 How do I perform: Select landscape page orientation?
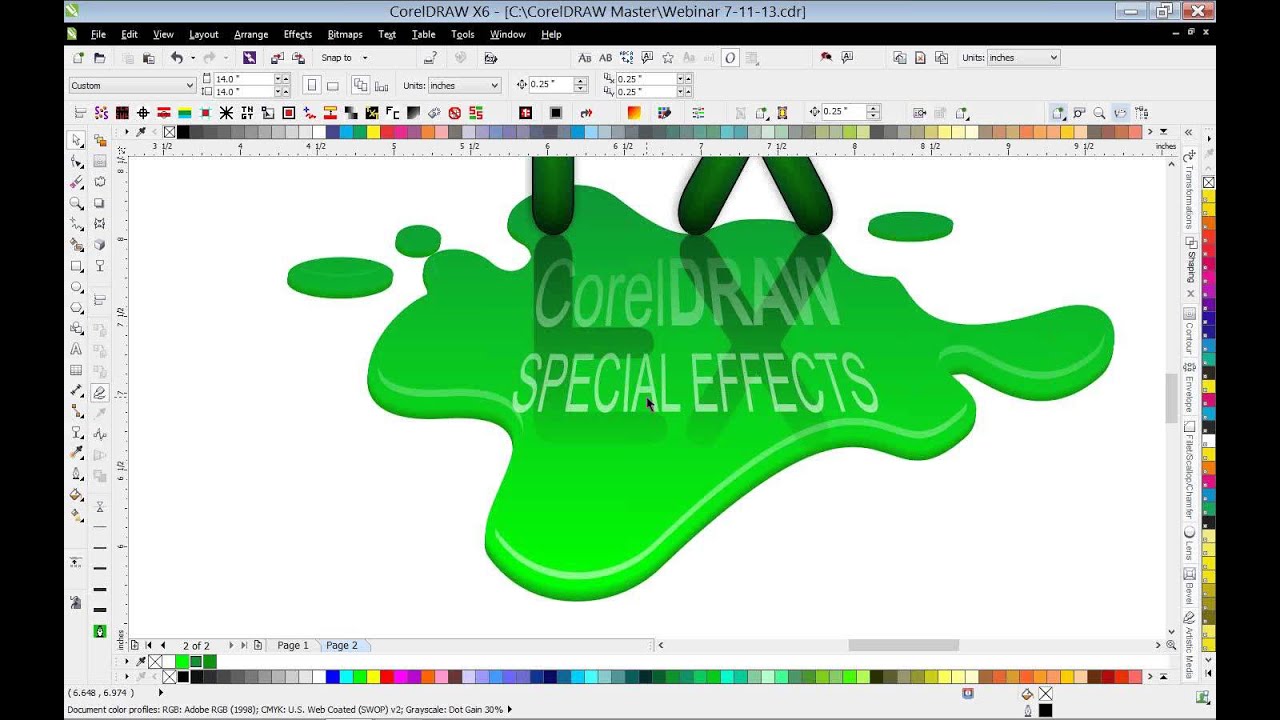(x=333, y=85)
